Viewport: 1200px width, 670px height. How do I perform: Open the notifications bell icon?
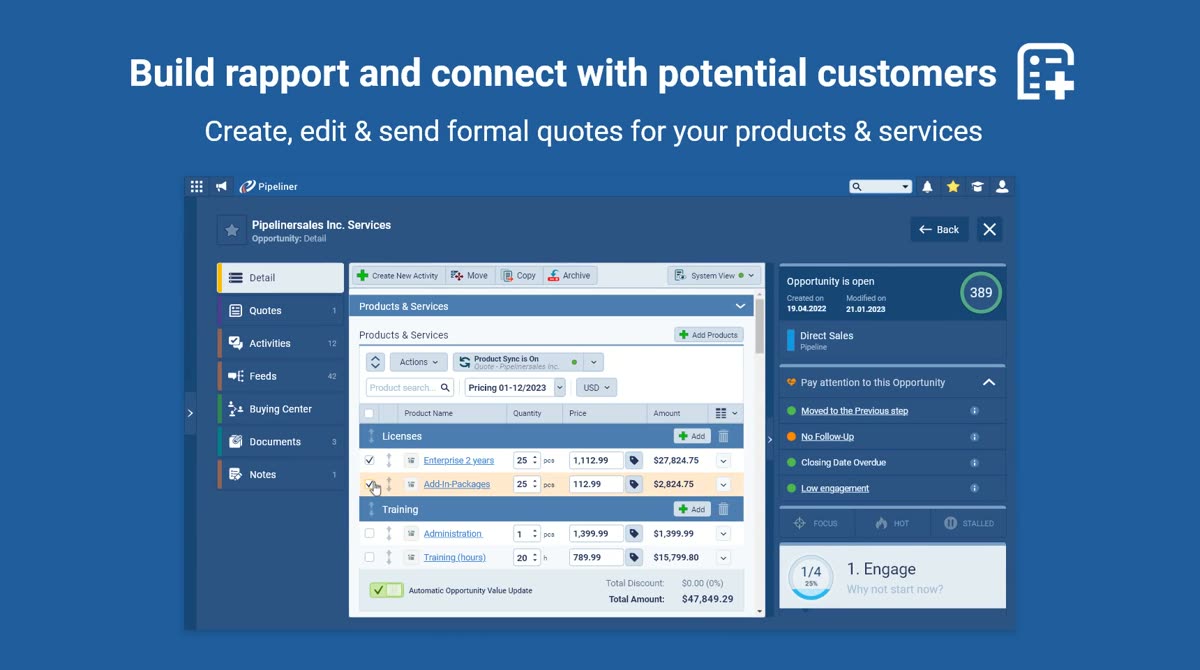point(927,186)
